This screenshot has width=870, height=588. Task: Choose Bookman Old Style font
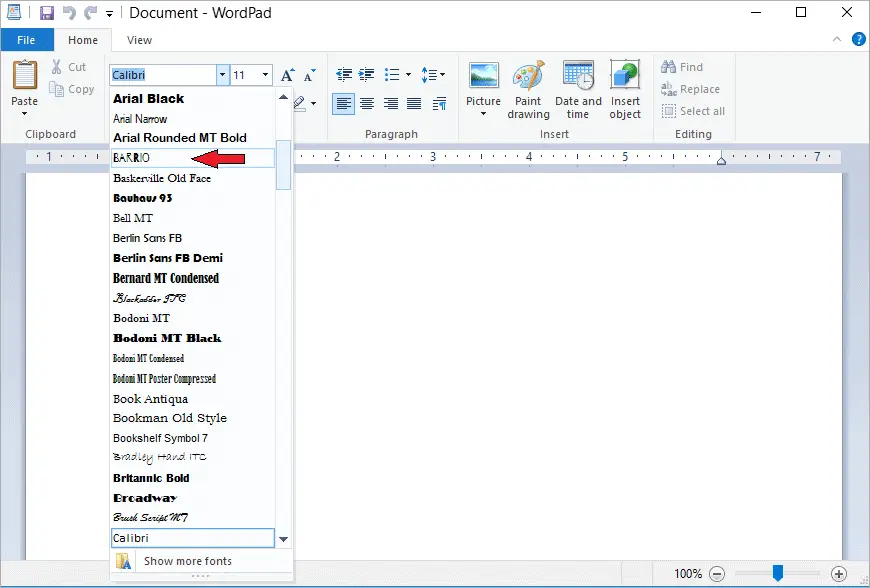point(192,418)
